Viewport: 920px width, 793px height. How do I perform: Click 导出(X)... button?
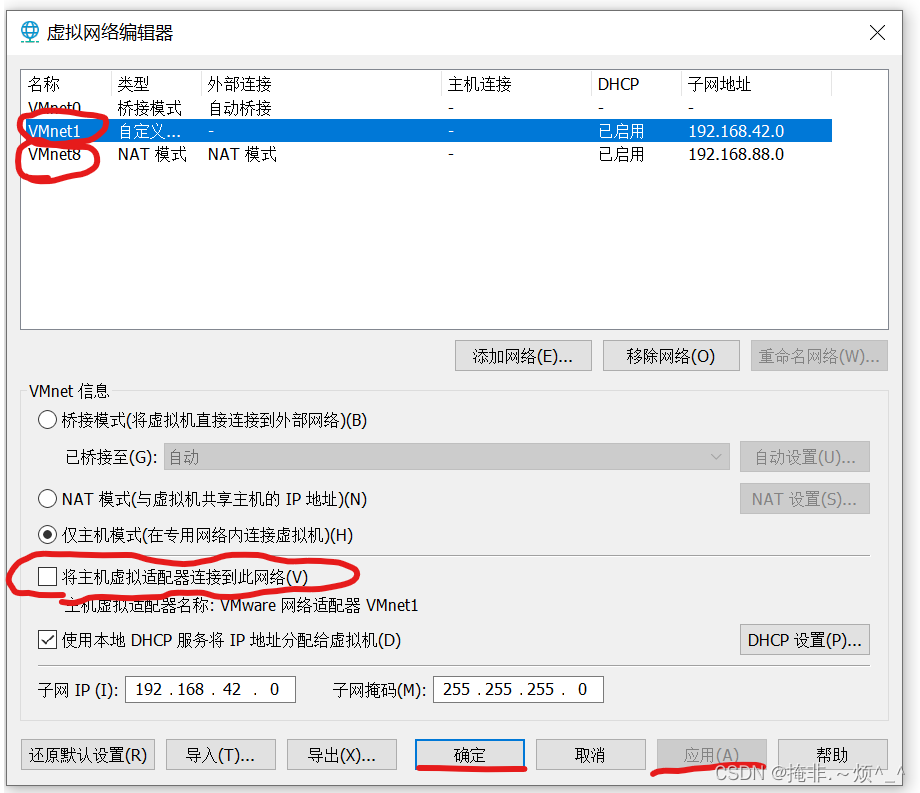click(x=341, y=754)
